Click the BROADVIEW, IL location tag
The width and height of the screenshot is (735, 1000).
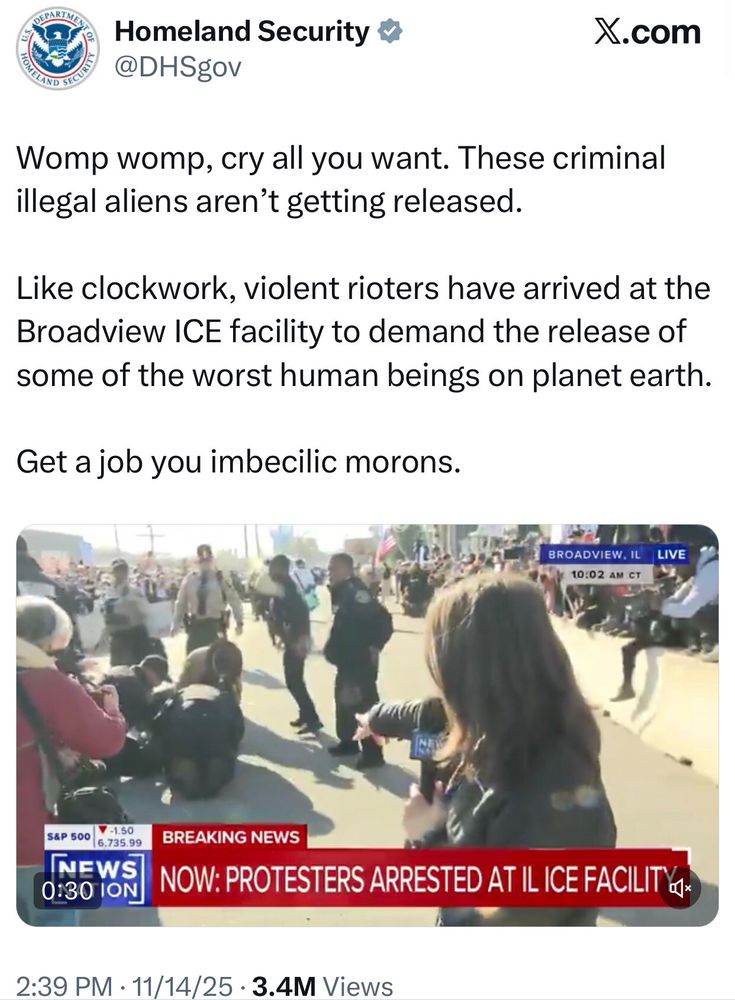click(594, 554)
